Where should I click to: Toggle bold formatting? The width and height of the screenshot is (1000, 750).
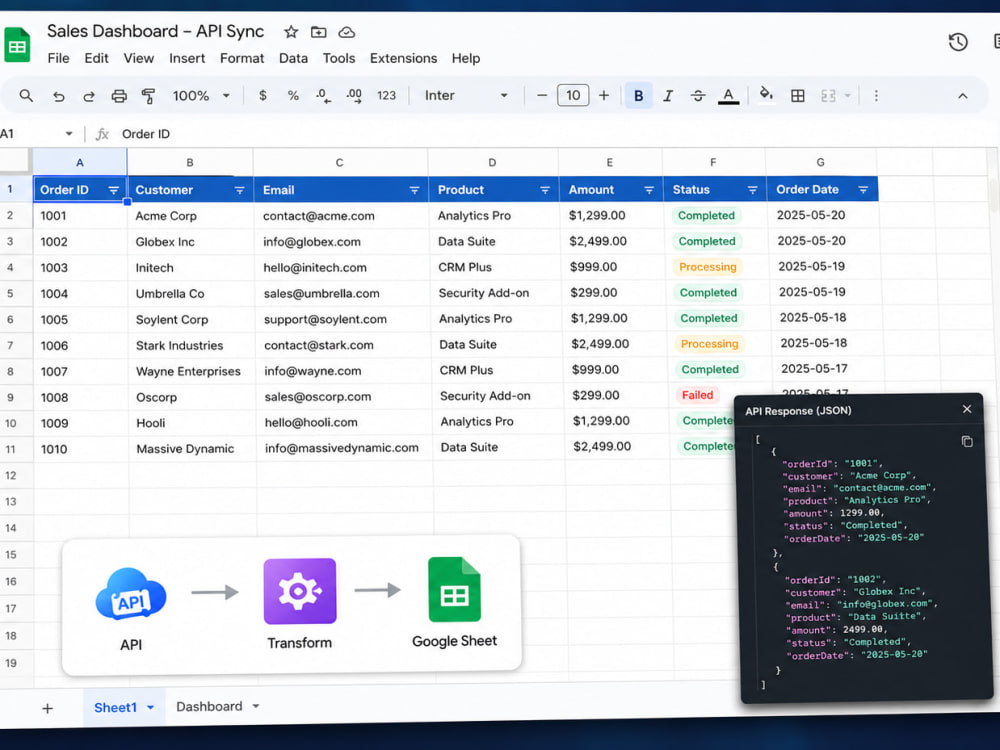tap(638, 96)
